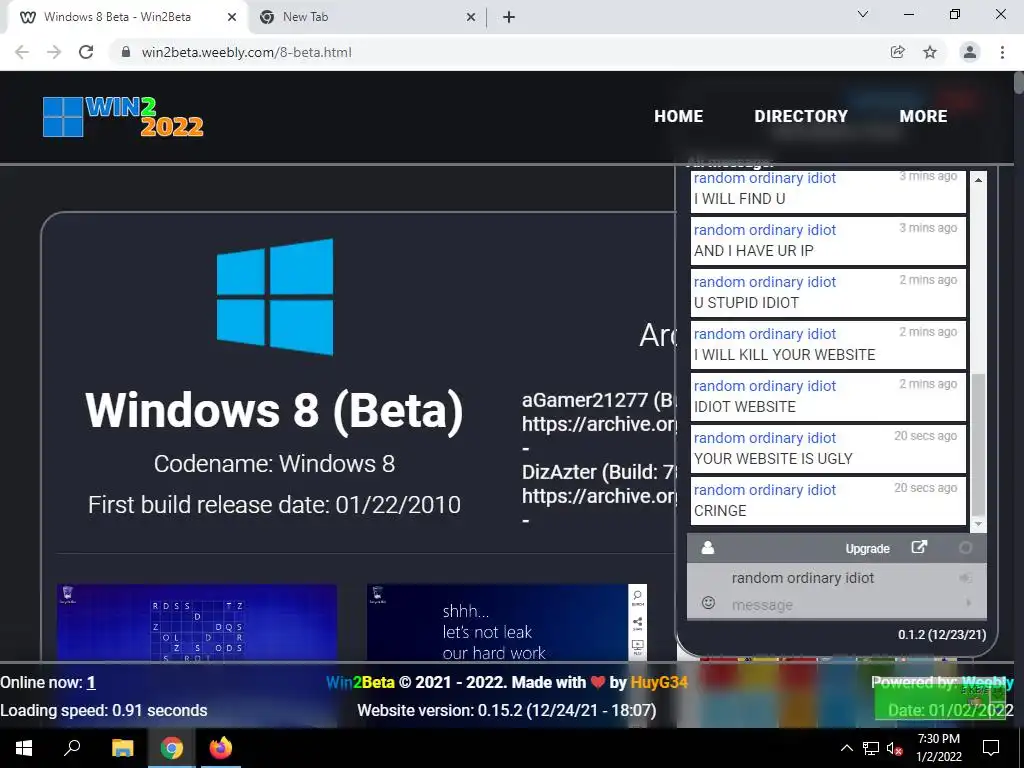Open a new tab with the plus button
The height and width of the screenshot is (768, 1024).
click(509, 18)
